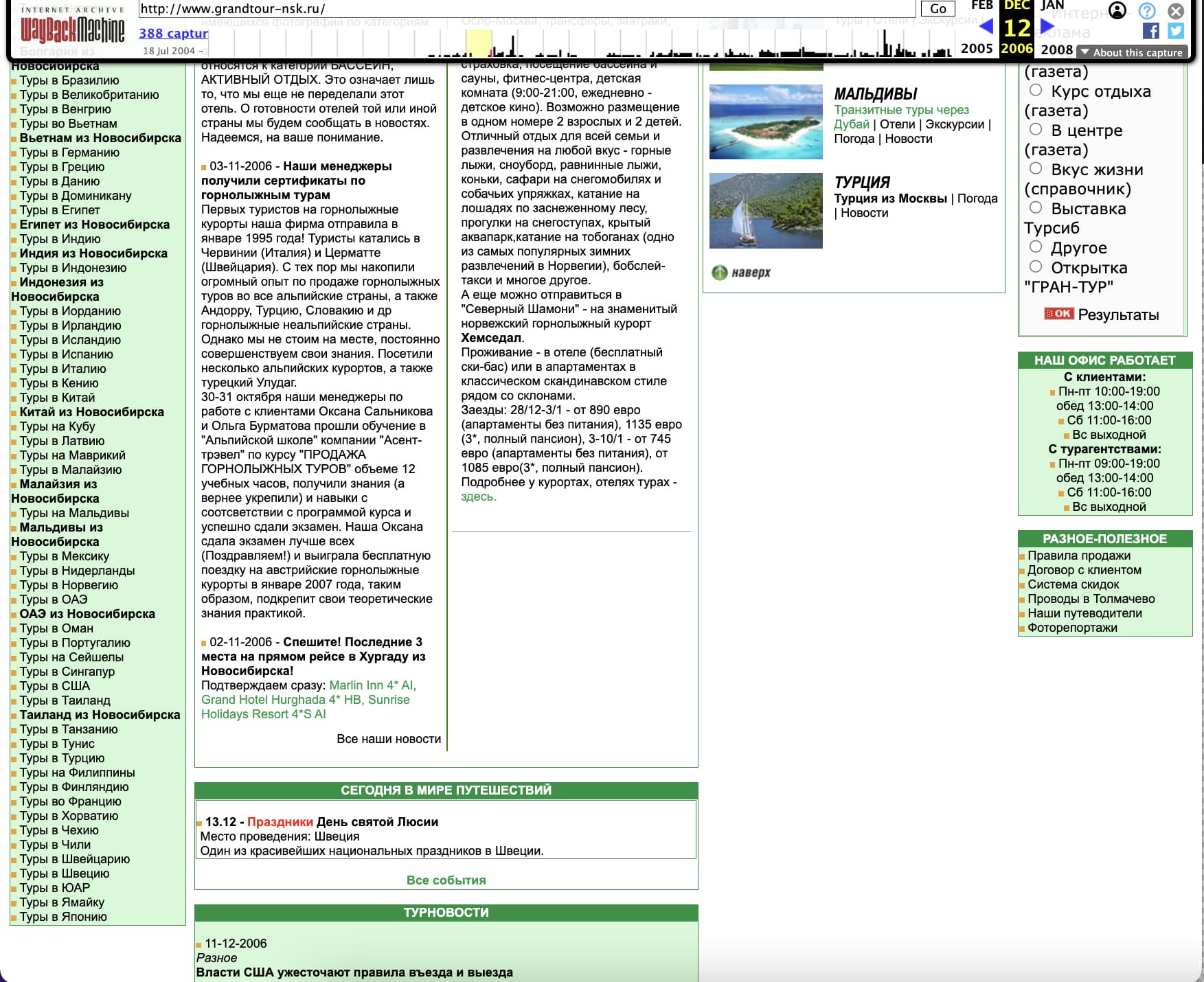This screenshot has width=1204, height=982.
Task: Open poll Результаты link
Action: [x=1118, y=315]
